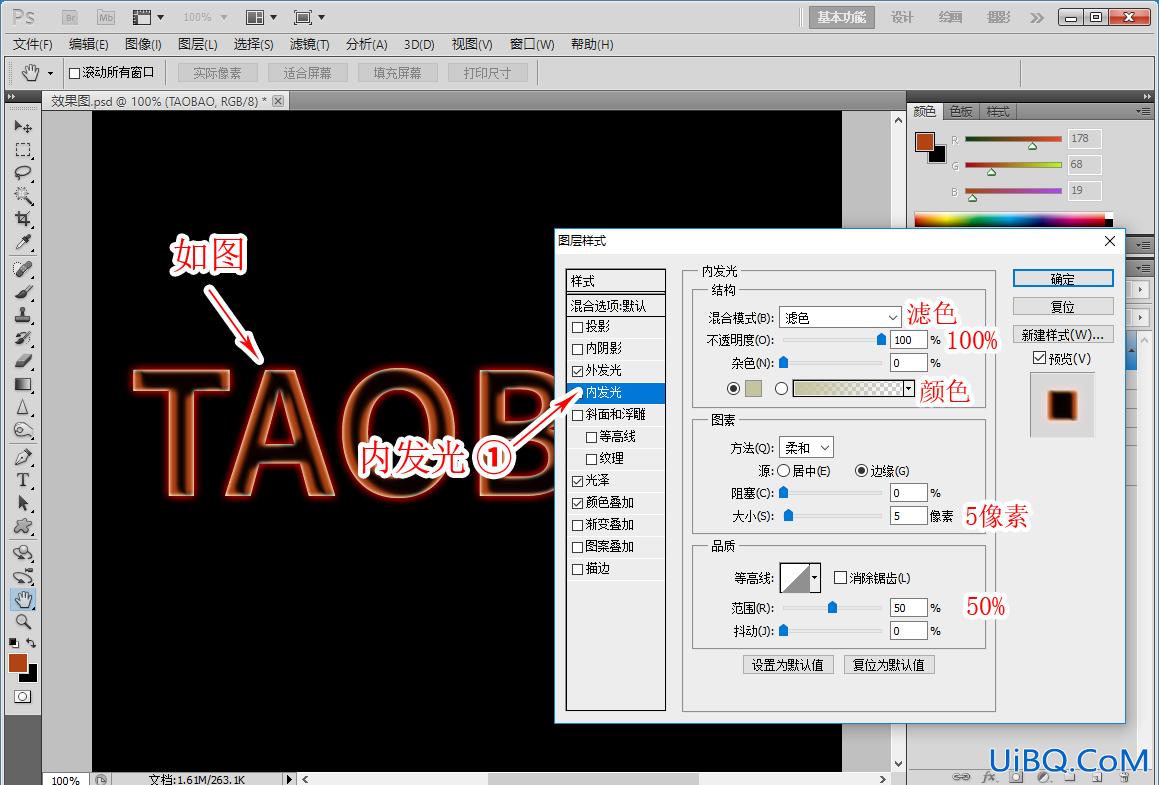
Task: Select the 居中 center source radio
Action: coord(784,471)
